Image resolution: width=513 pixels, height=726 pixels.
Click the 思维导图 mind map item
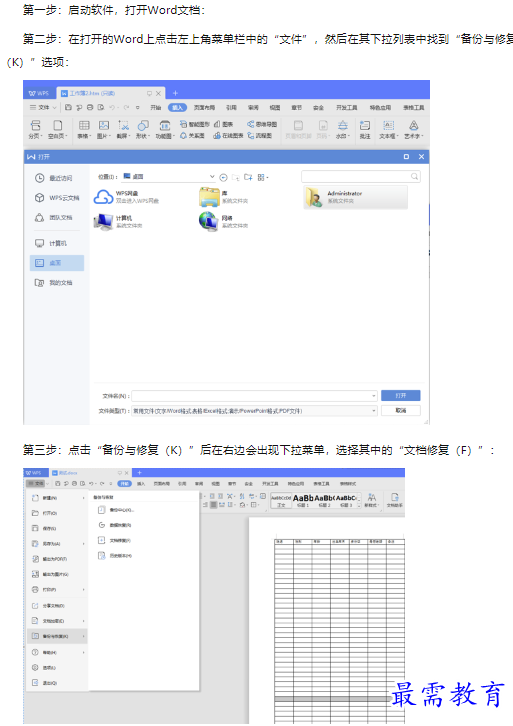(262, 124)
